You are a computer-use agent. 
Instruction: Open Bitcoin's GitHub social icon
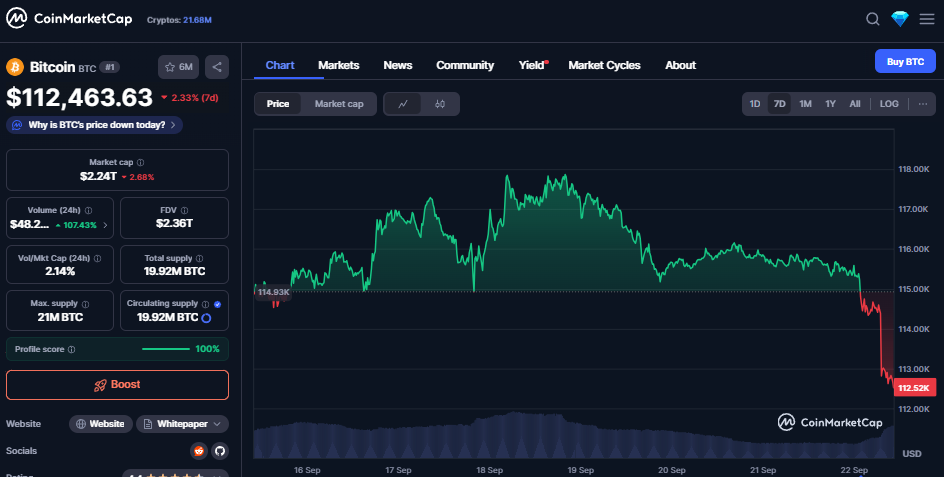click(220, 450)
